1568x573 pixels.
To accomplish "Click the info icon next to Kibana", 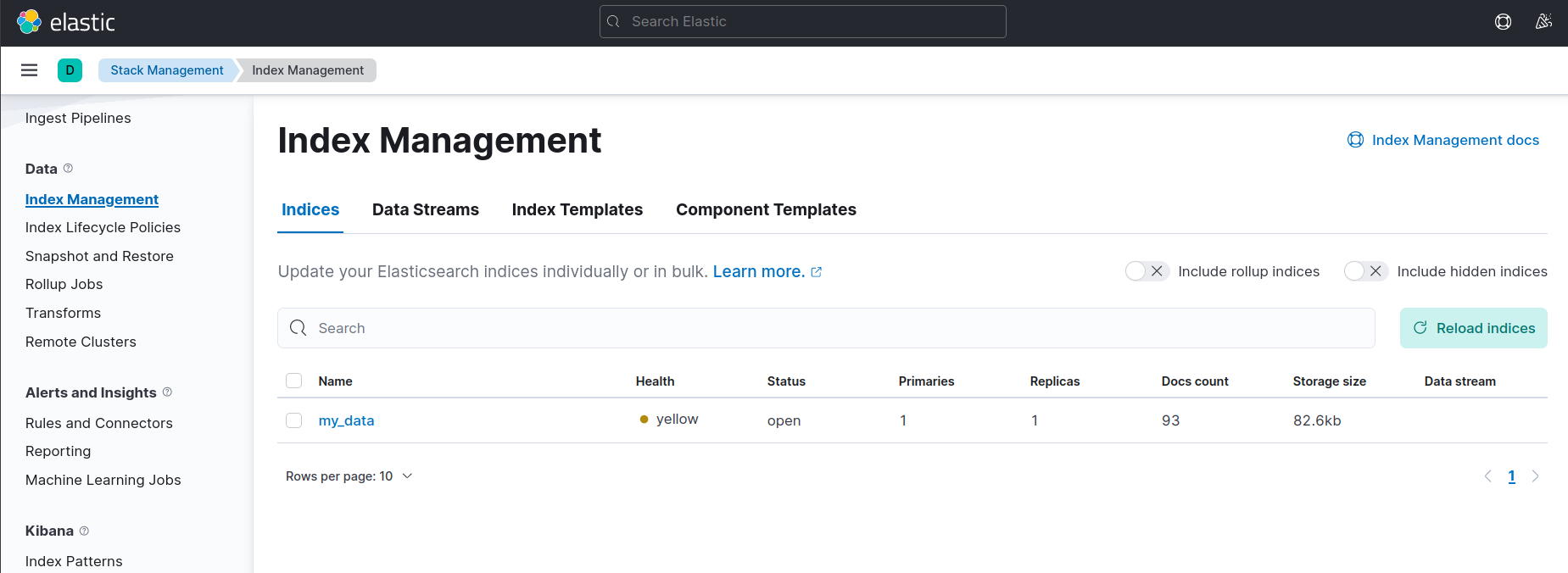I will [84, 531].
